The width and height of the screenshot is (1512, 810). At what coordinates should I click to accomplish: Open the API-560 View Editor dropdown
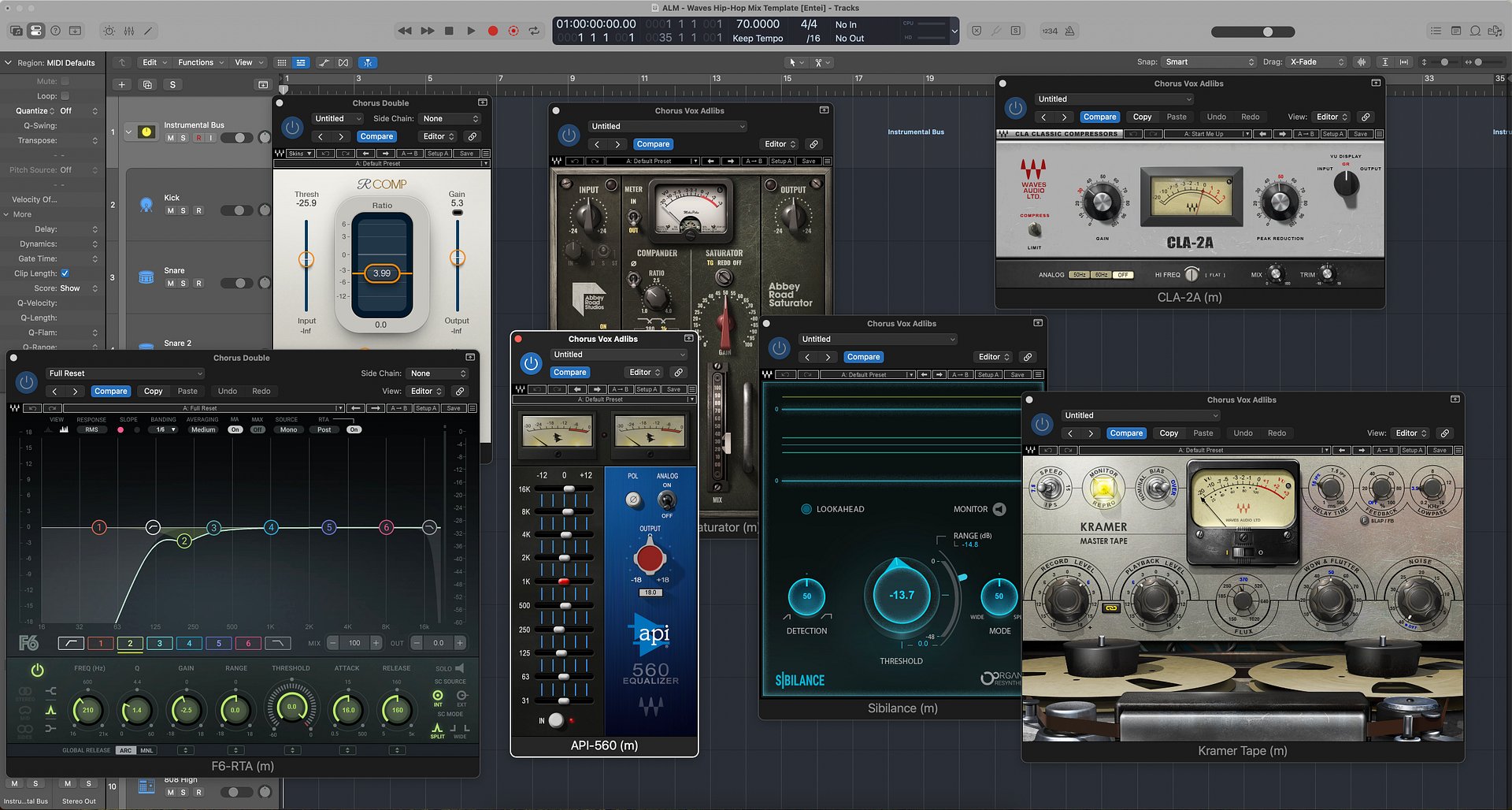645,372
